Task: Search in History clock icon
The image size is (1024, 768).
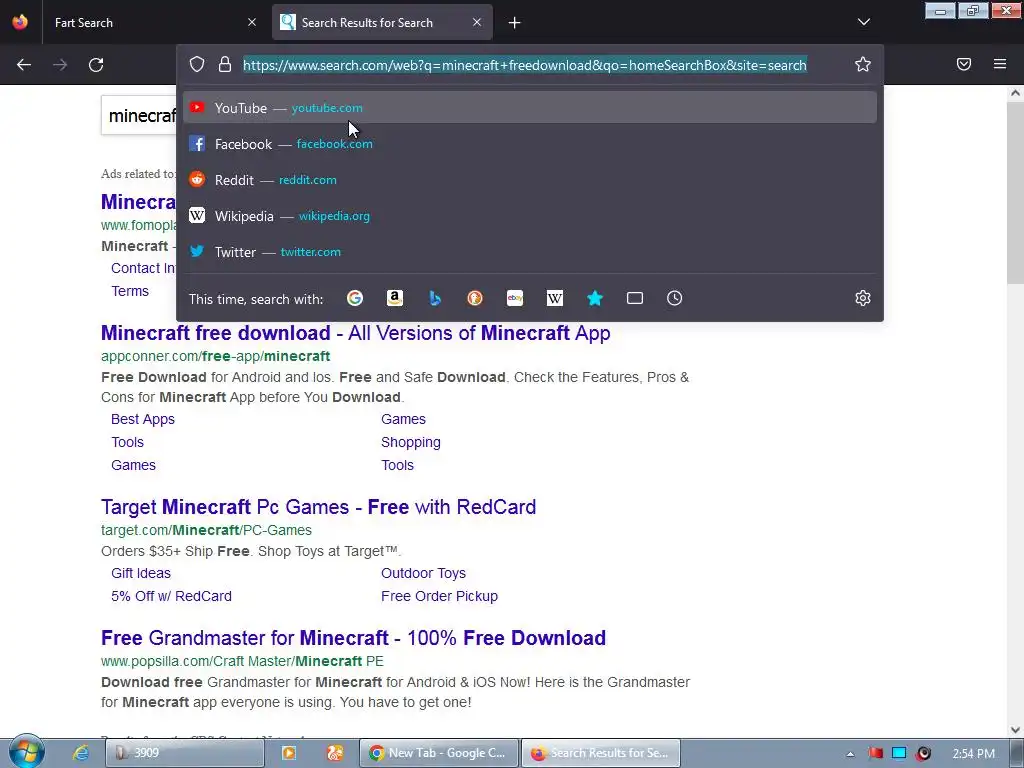Action: tap(675, 298)
